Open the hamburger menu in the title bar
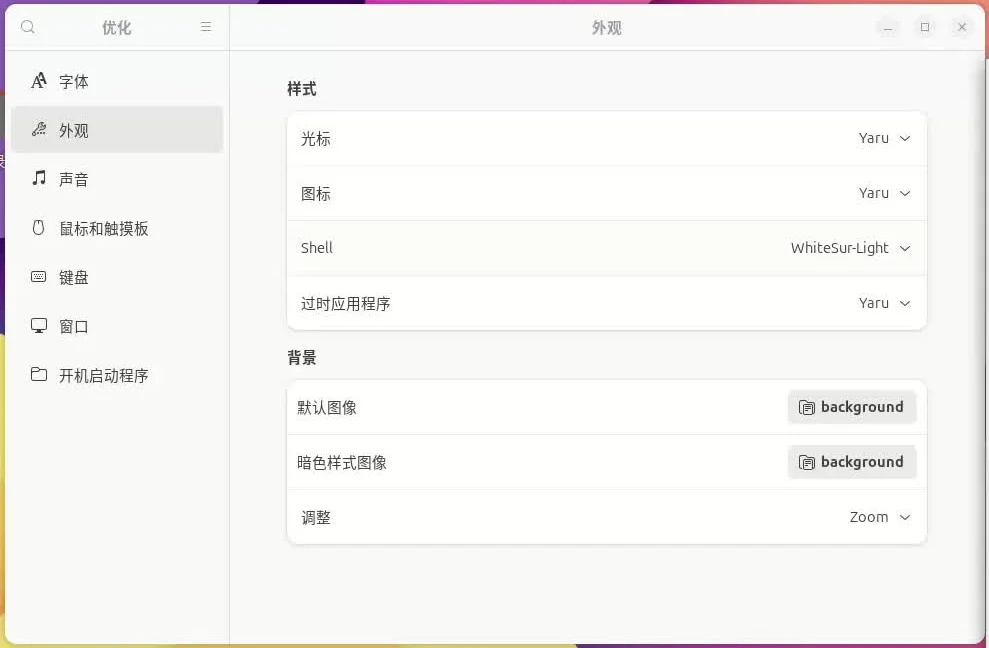The width and height of the screenshot is (989, 648). [x=206, y=27]
